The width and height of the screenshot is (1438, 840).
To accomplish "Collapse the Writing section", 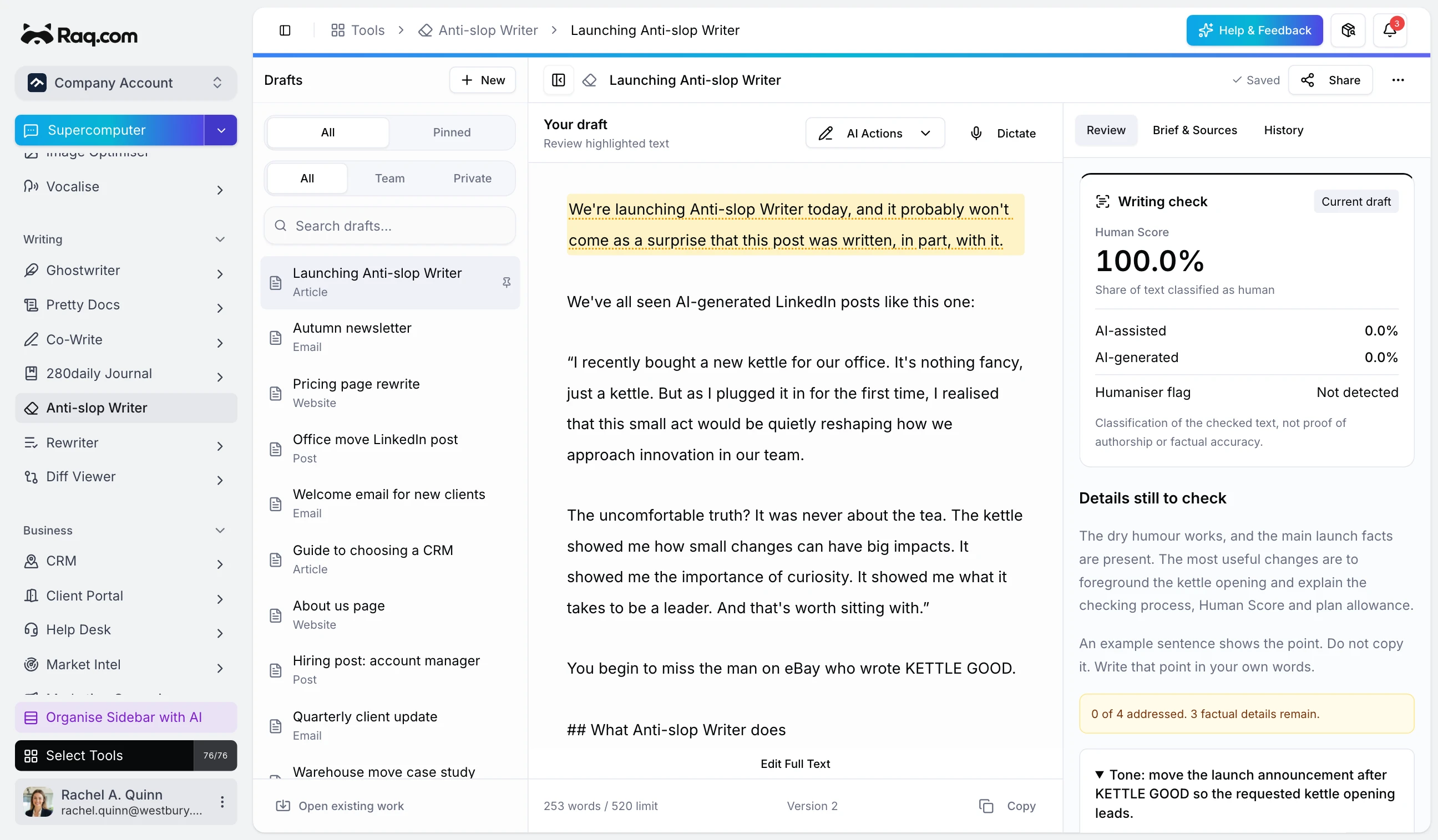I will pyautogui.click(x=220, y=240).
